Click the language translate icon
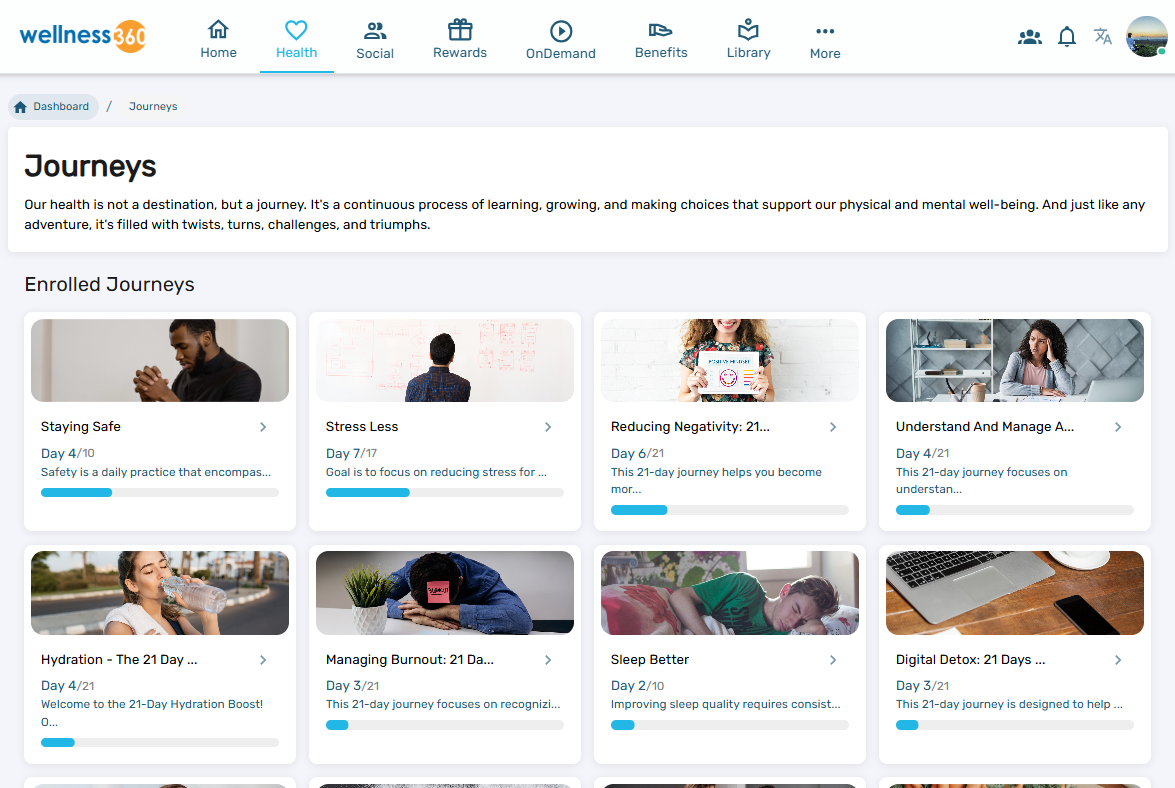This screenshot has width=1175, height=788. 1103,37
